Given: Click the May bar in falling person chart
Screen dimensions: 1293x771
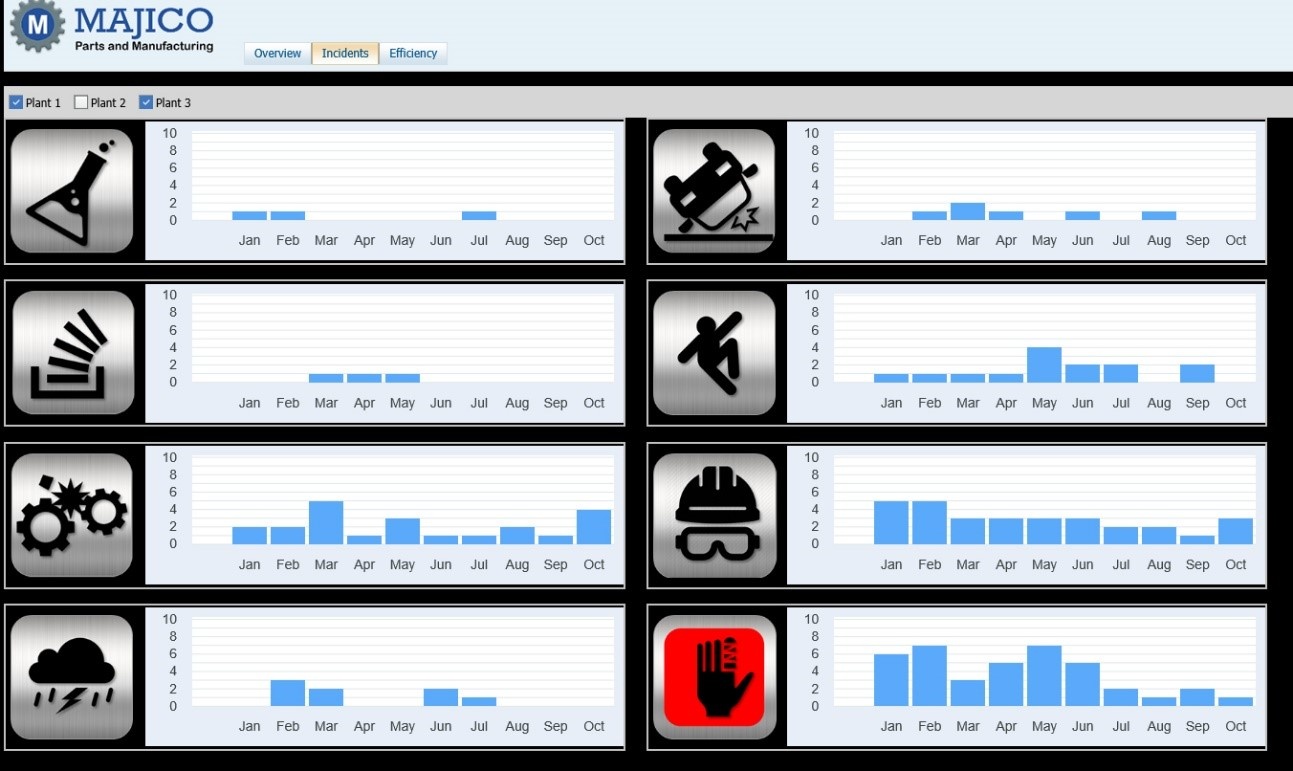Looking at the screenshot, I should point(1044,365).
